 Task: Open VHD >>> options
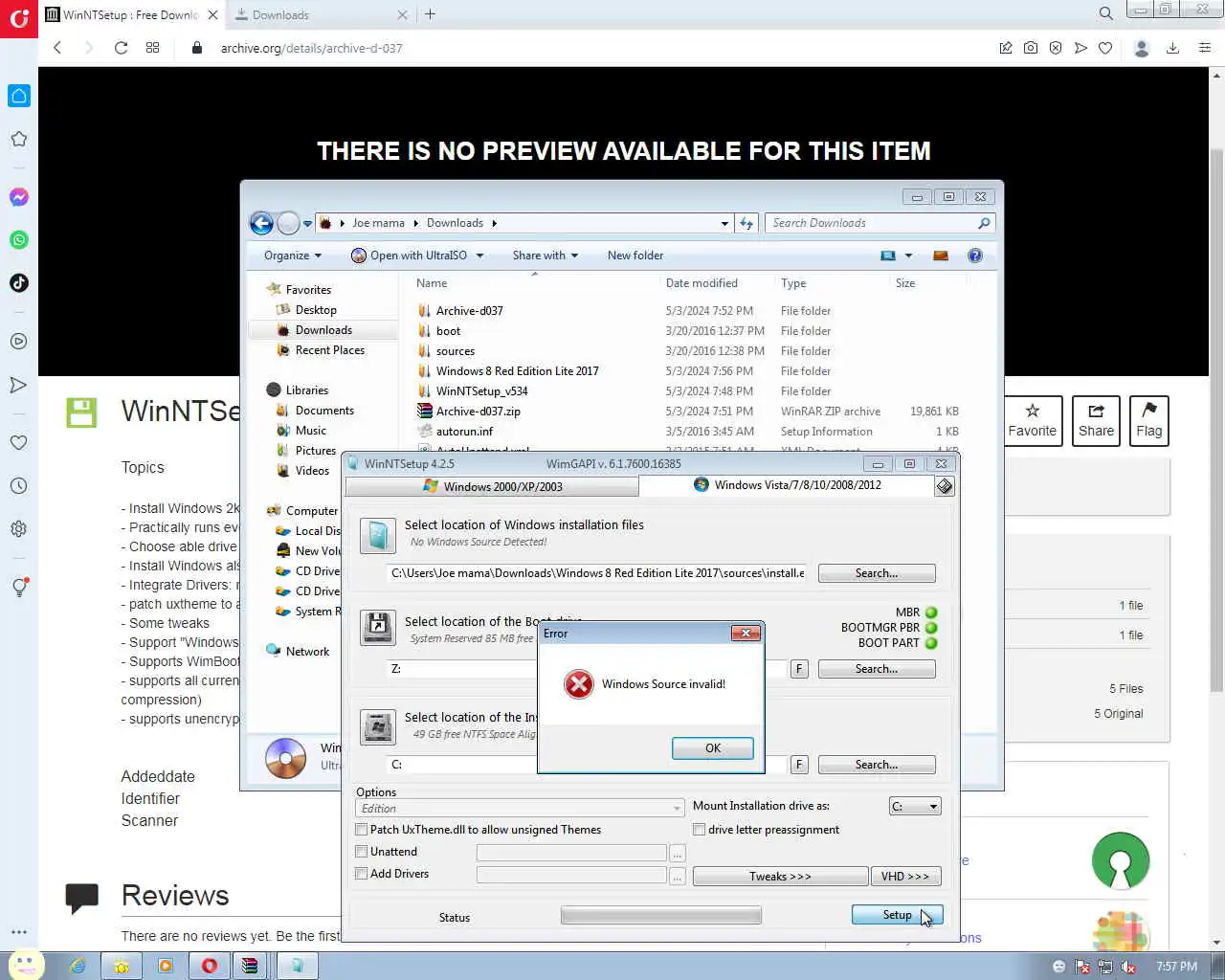click(905, 876)
